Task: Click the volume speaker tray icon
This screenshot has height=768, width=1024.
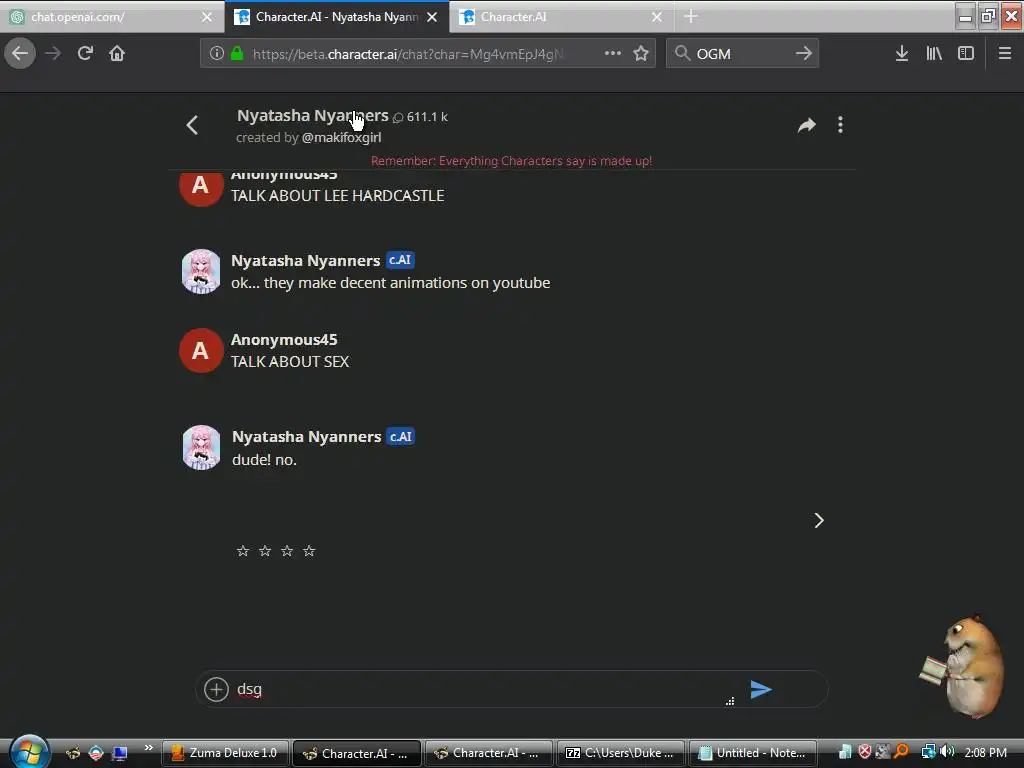Action: pyautogui.click(x=947, y=752)
